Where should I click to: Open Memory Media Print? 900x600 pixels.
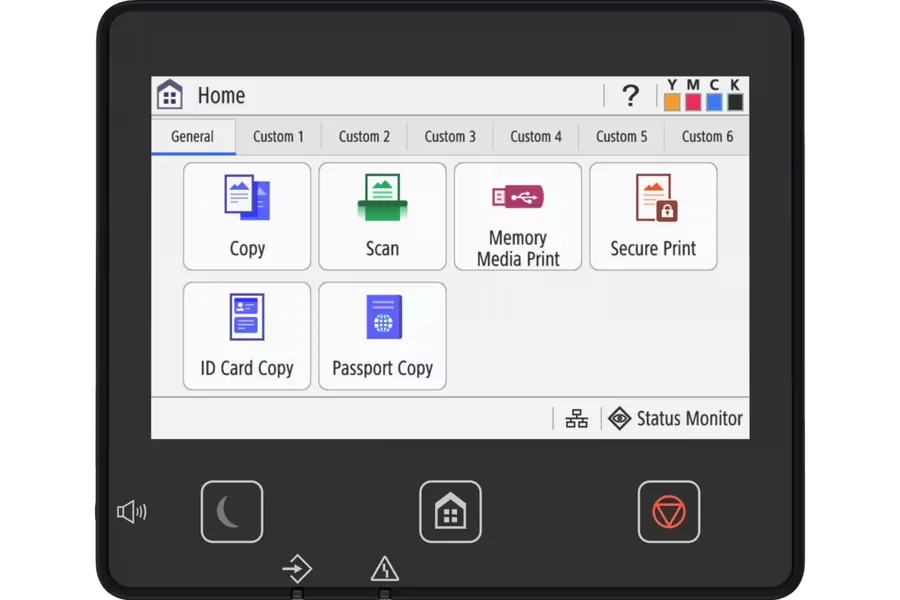tap(517, 217)
